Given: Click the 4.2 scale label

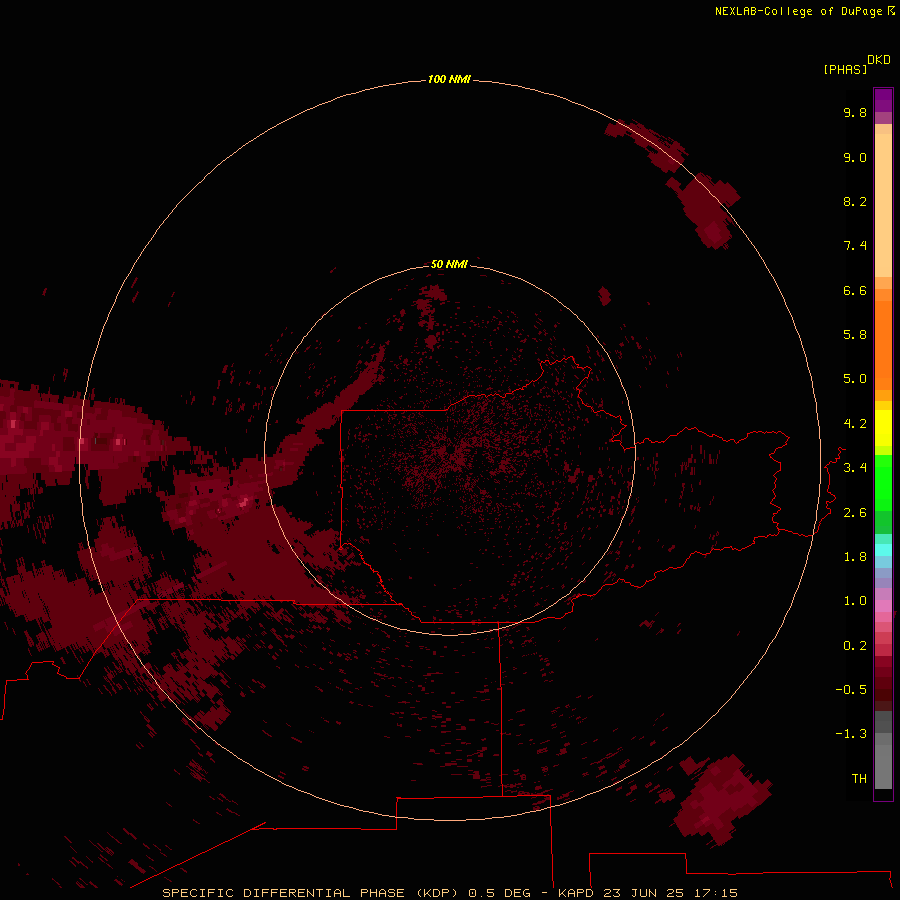Looking at the screenshot, I should 855,424.
